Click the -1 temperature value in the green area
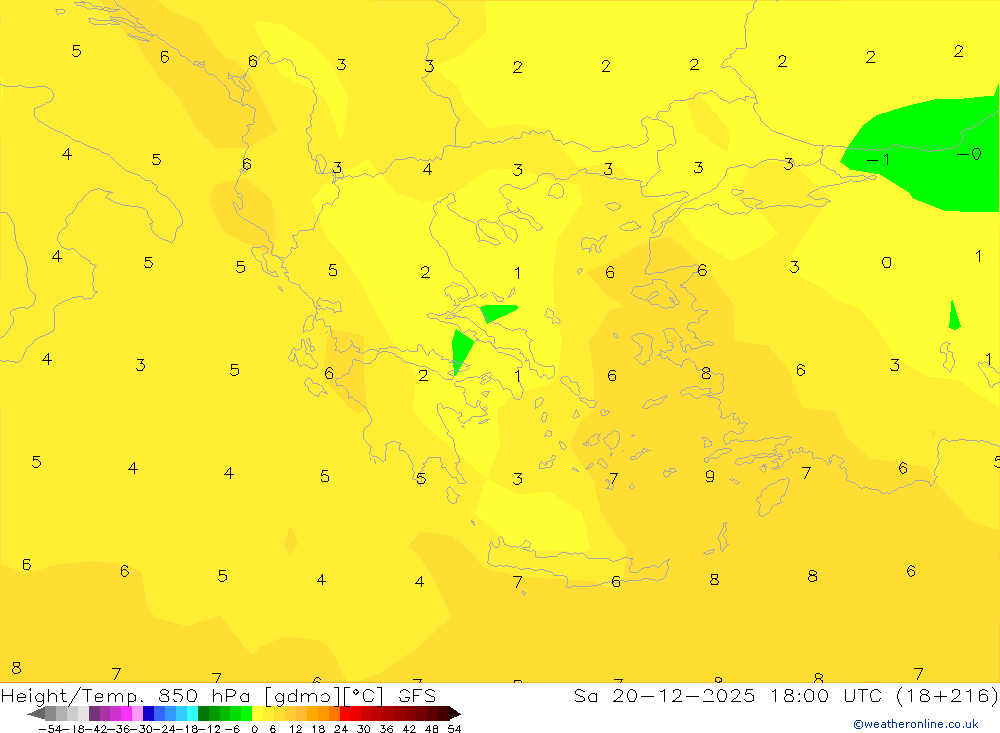 pos(878,159)
